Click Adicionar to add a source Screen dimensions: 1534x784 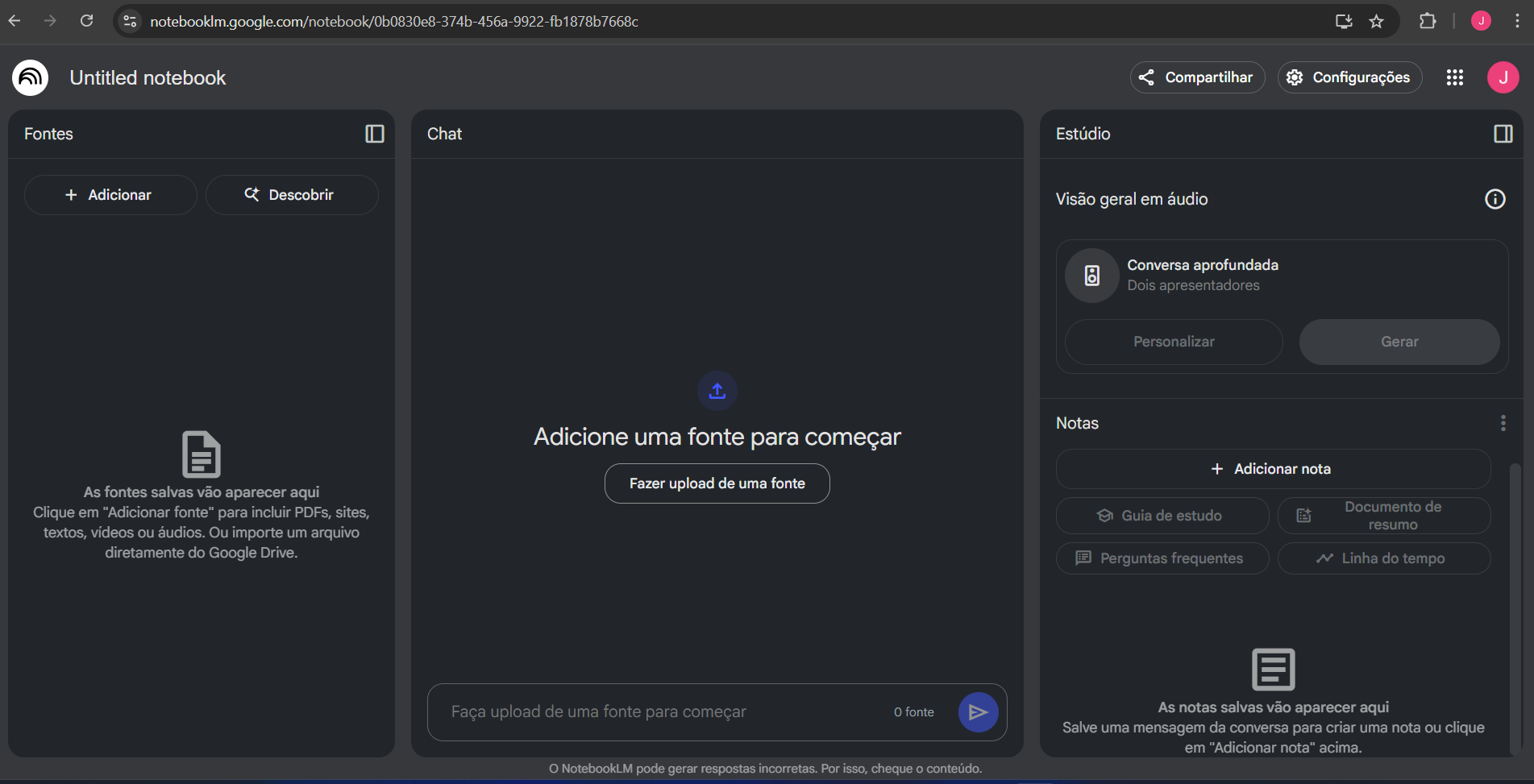click(x=110, y=195)
